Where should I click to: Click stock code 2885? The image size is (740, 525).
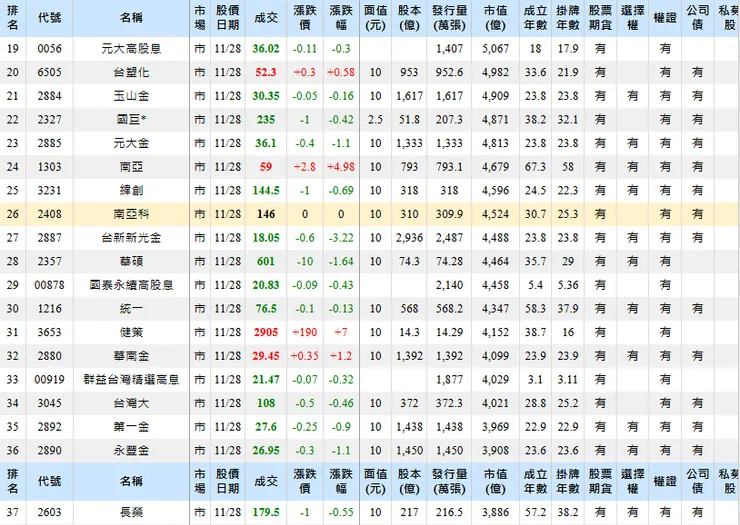coord(50,143)
